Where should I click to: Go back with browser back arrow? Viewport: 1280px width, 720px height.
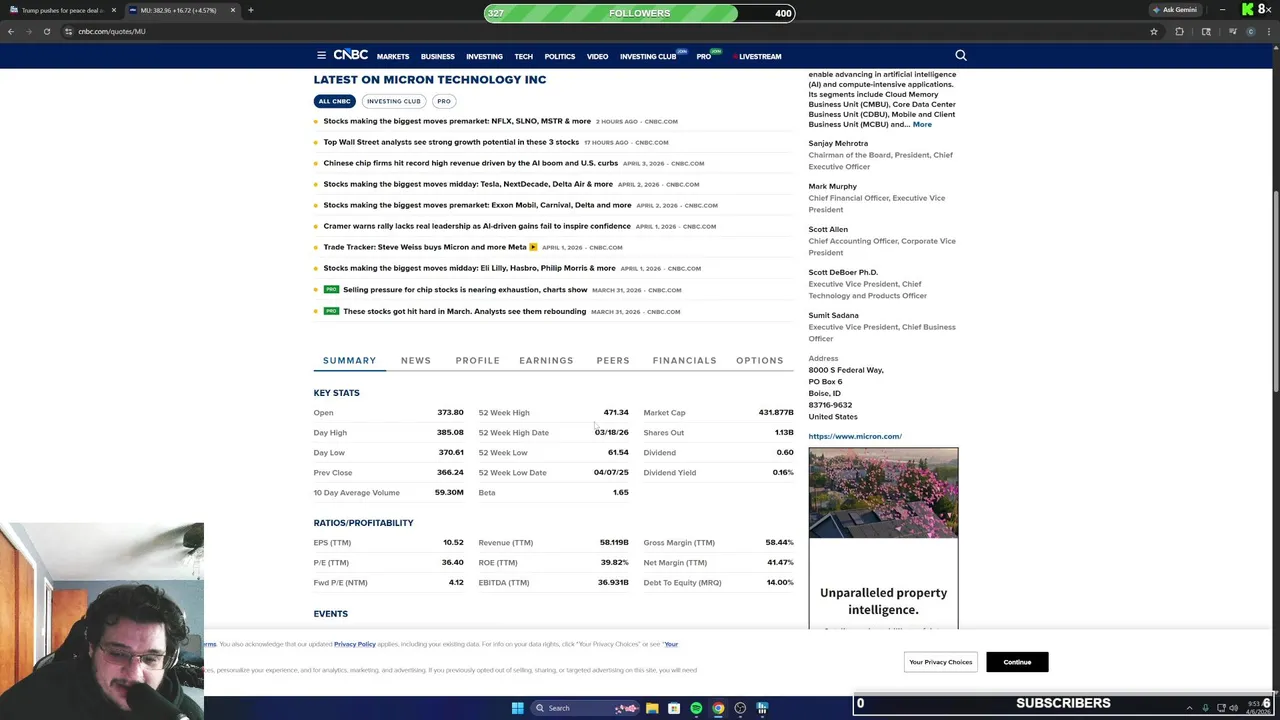point(11,31)
